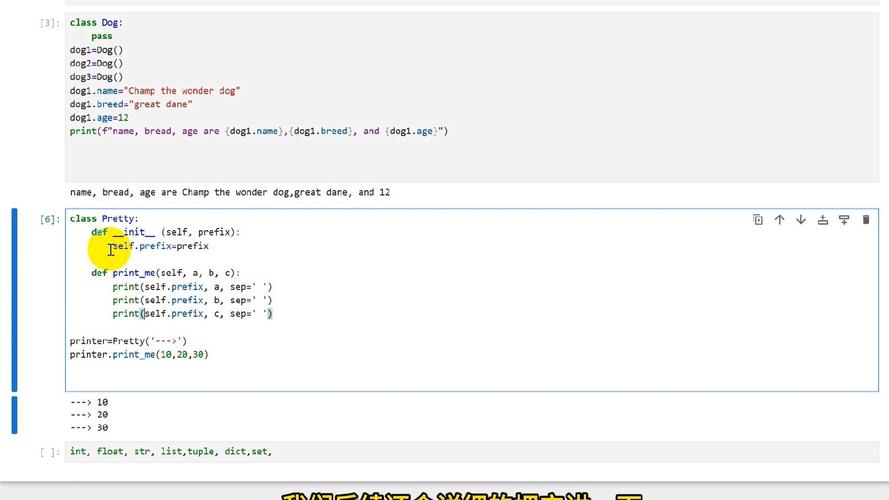This screenshot has height=500, width=889.
Task: Collapse input of cell 6 via blue bar
Action: pyautogui.click(x=15, y=300)
